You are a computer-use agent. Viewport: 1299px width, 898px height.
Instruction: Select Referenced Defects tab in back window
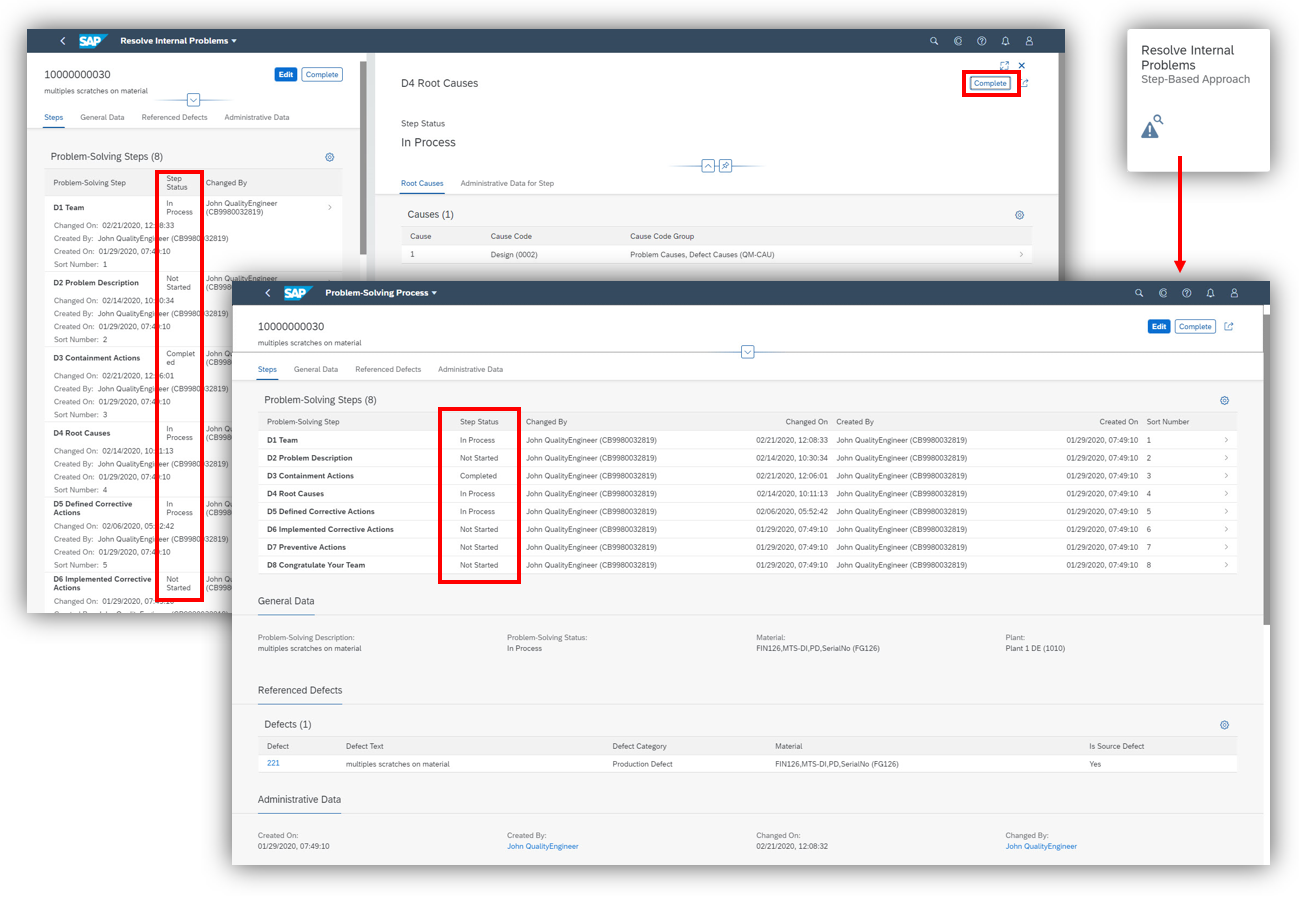(x=174, y=118)
